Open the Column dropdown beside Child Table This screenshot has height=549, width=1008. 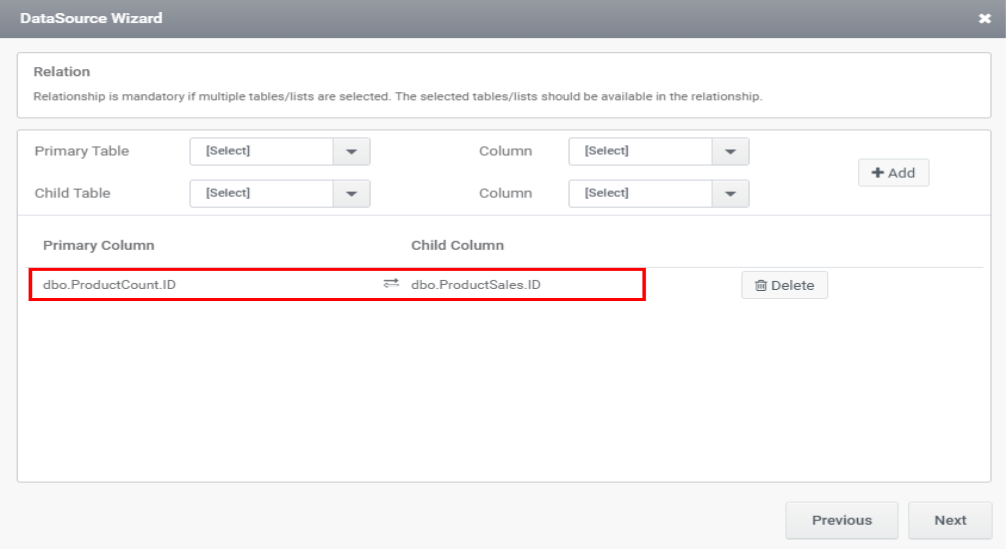point(730,194)
